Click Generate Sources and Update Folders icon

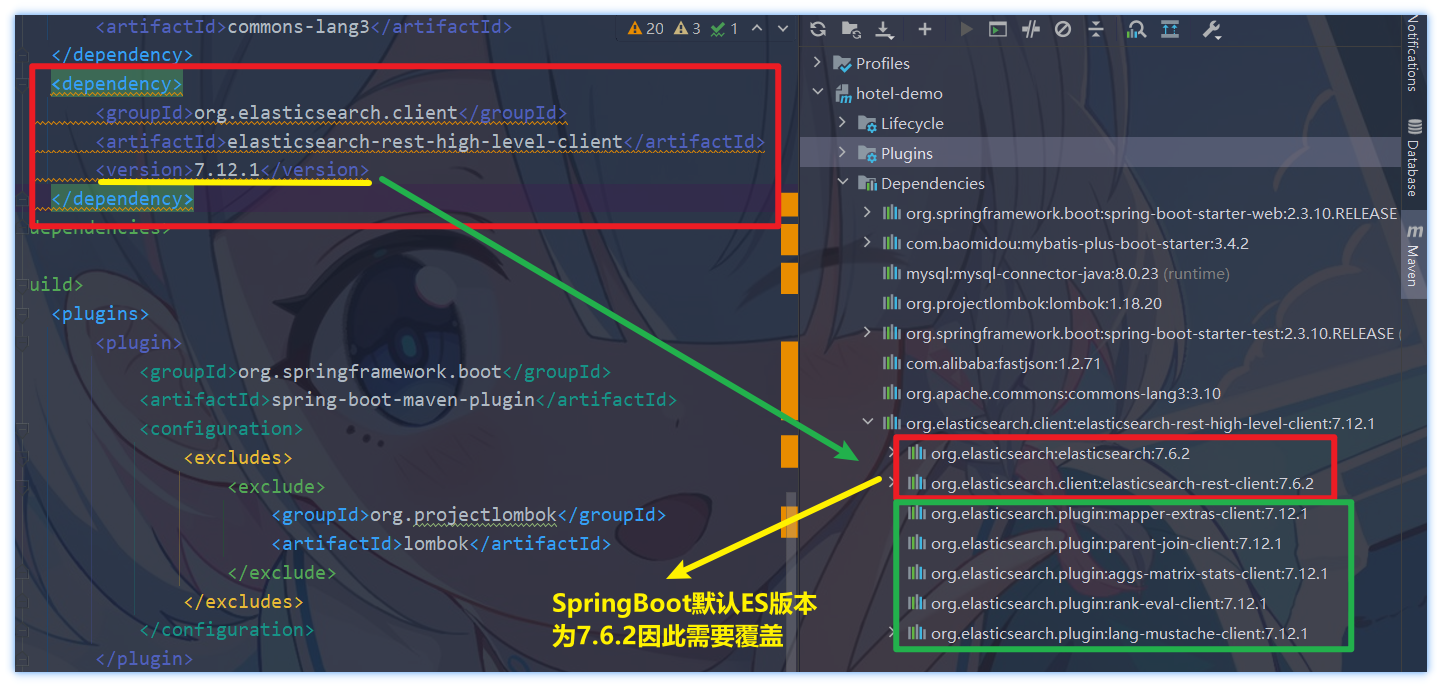(x=850, y=29)
